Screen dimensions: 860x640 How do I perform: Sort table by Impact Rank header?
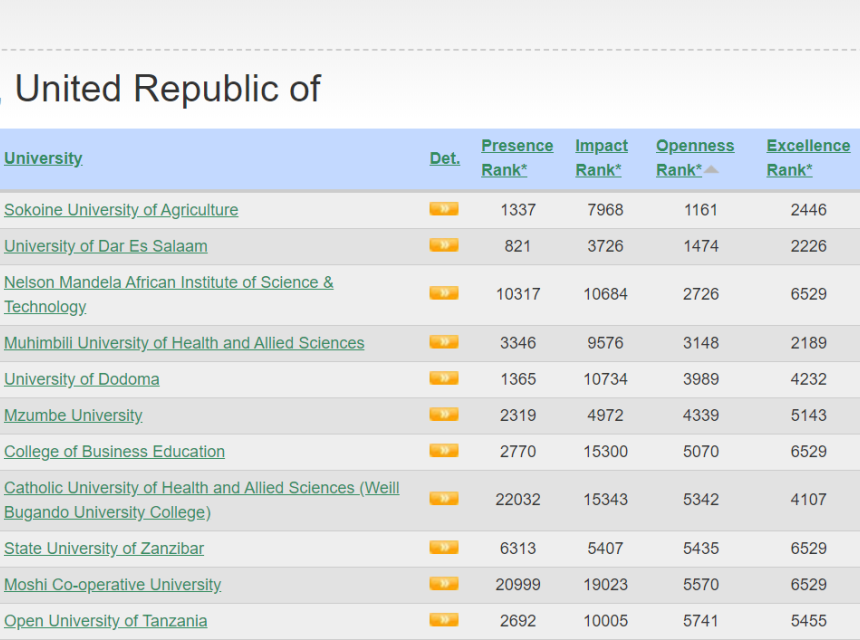point(601,157)
